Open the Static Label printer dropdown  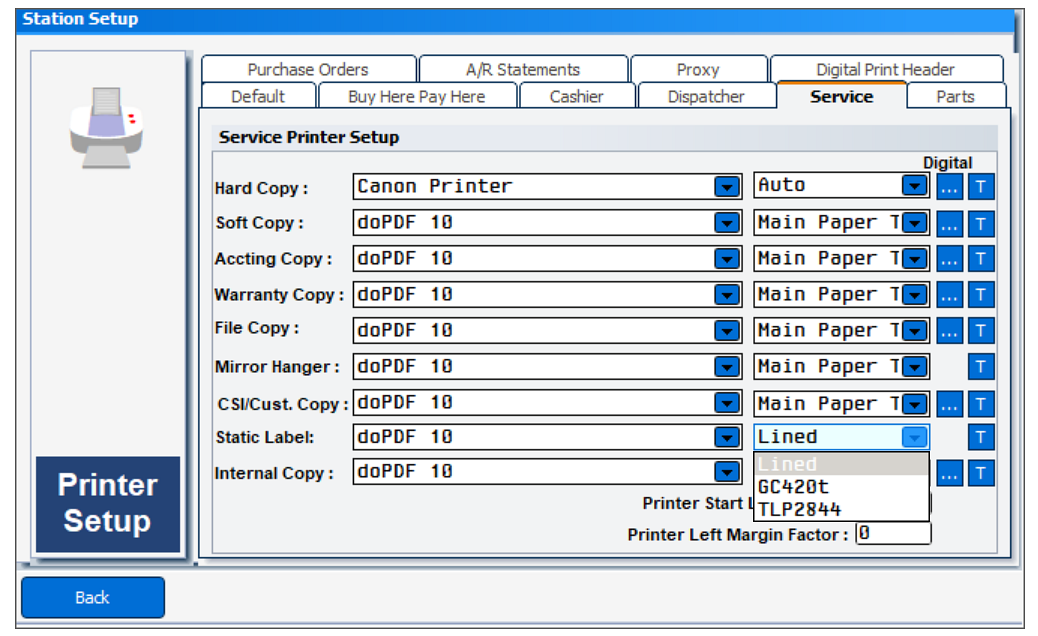(727, 437)
